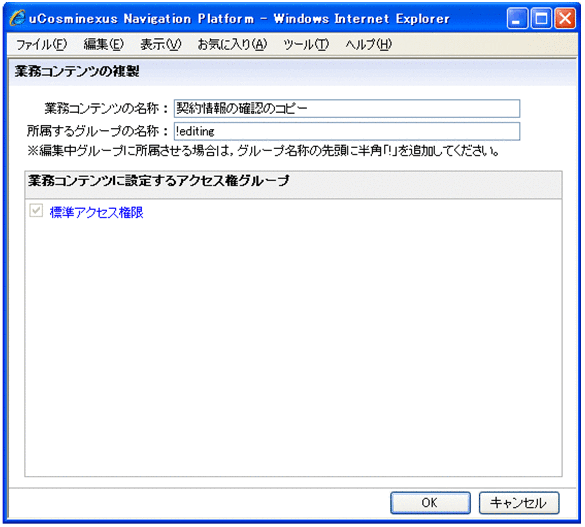The height and width of the screenshot is (527, 585).
Task: Click the Internet Explorer title bar icon
Action: [17, 18]
